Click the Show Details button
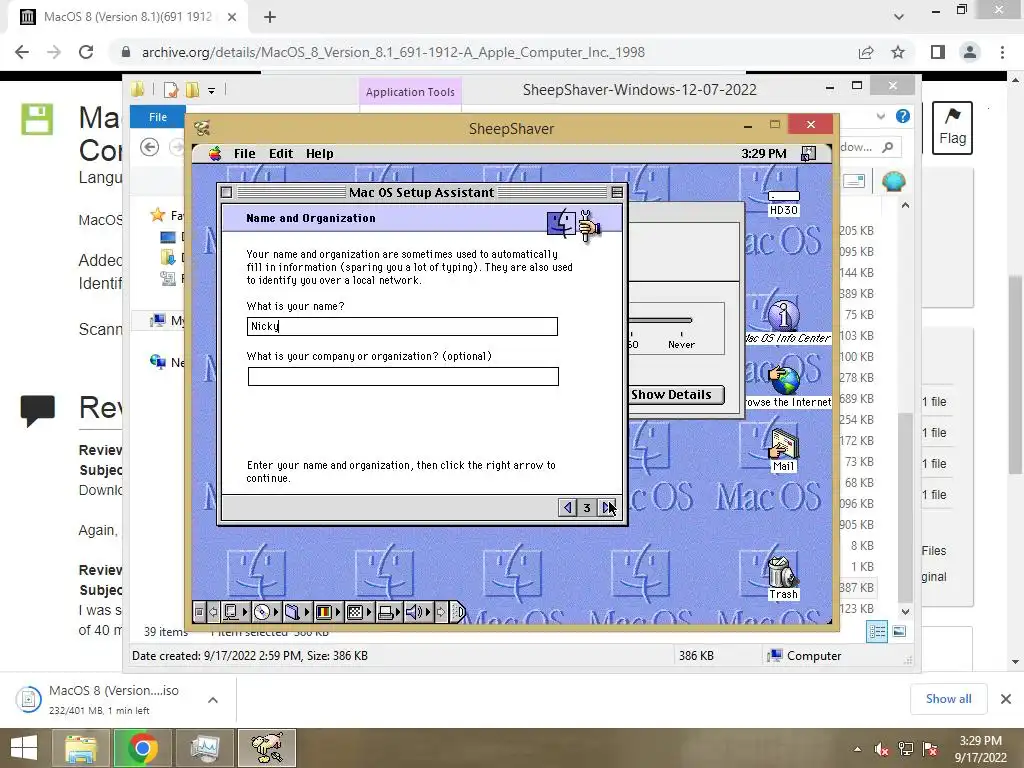 [675, 394]
